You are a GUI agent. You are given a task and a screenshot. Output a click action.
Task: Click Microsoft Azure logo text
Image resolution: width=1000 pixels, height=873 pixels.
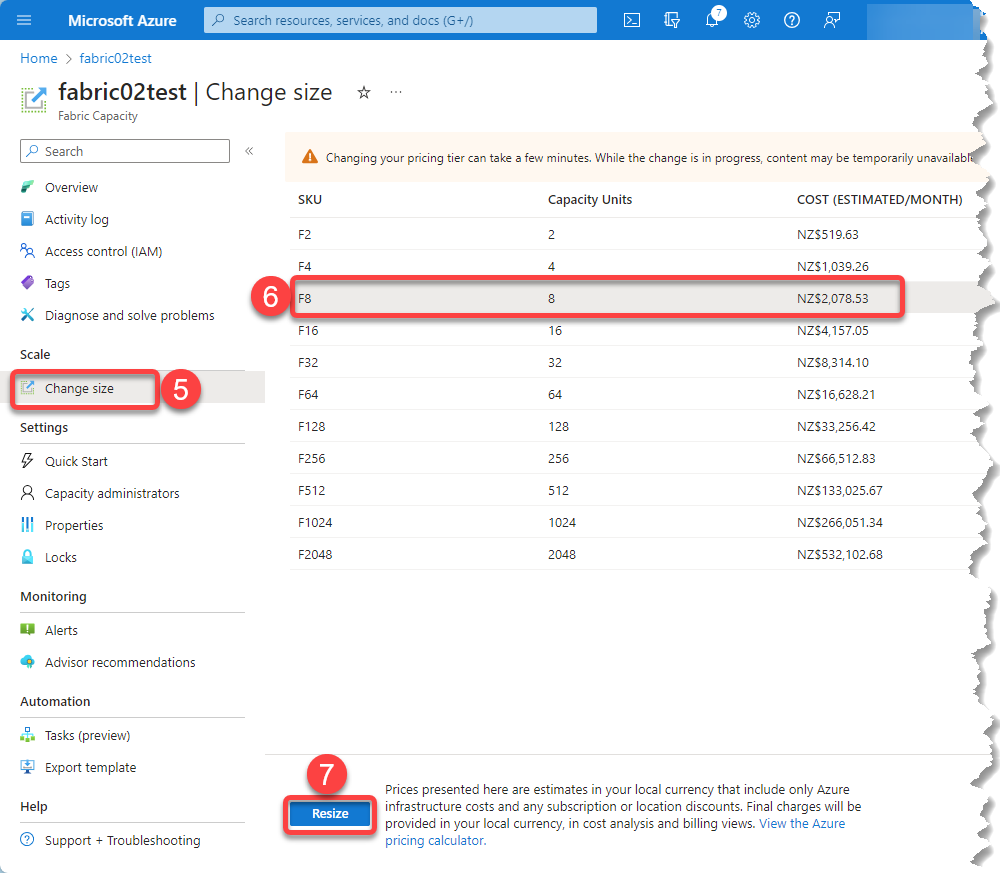pyautogui.click(x=122, y=20)
